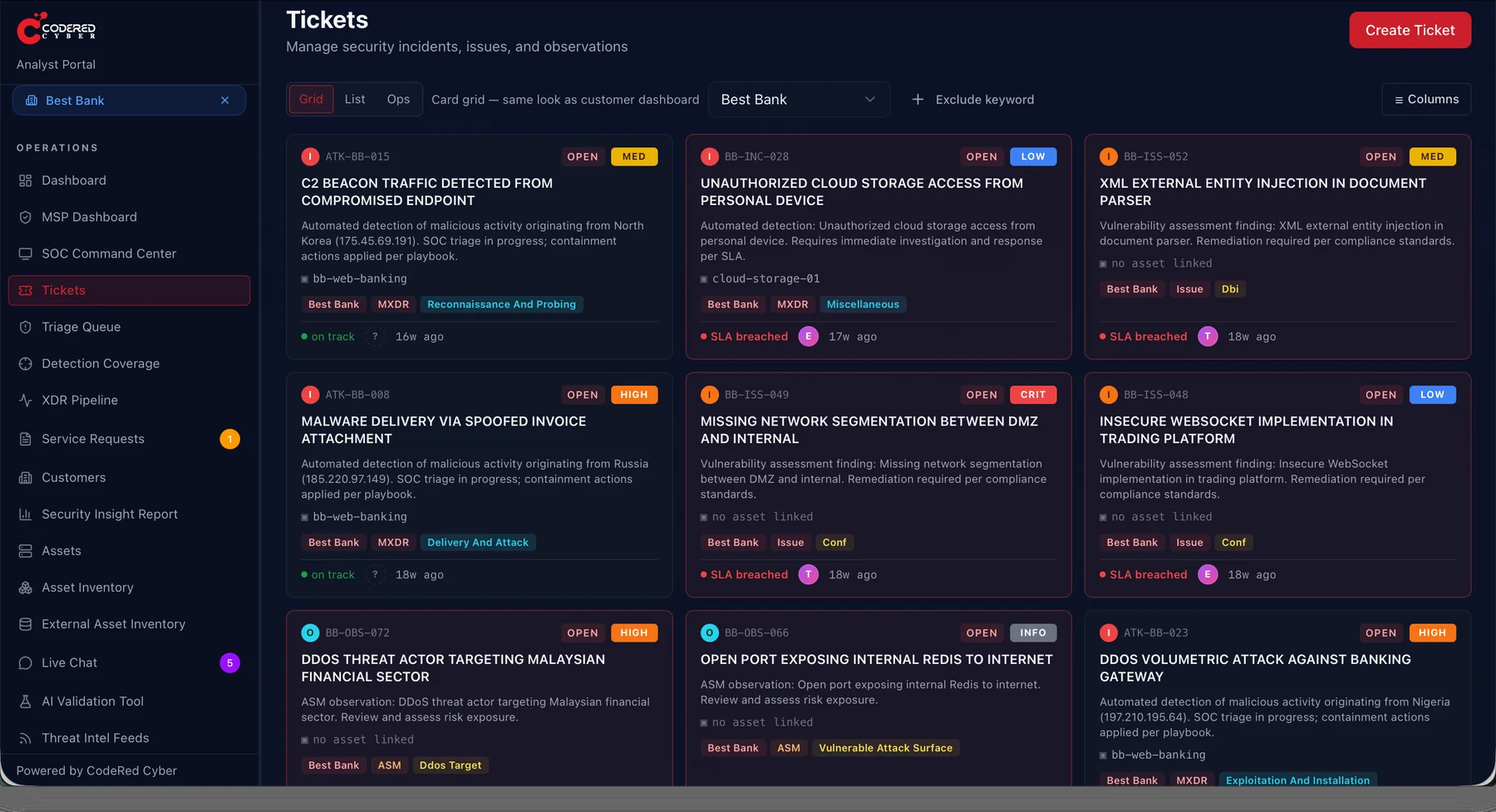The height and width of the screenshot is (812, 1496).
Task: Click the Dashboard grid icon
Action: [x=26, y=180]
